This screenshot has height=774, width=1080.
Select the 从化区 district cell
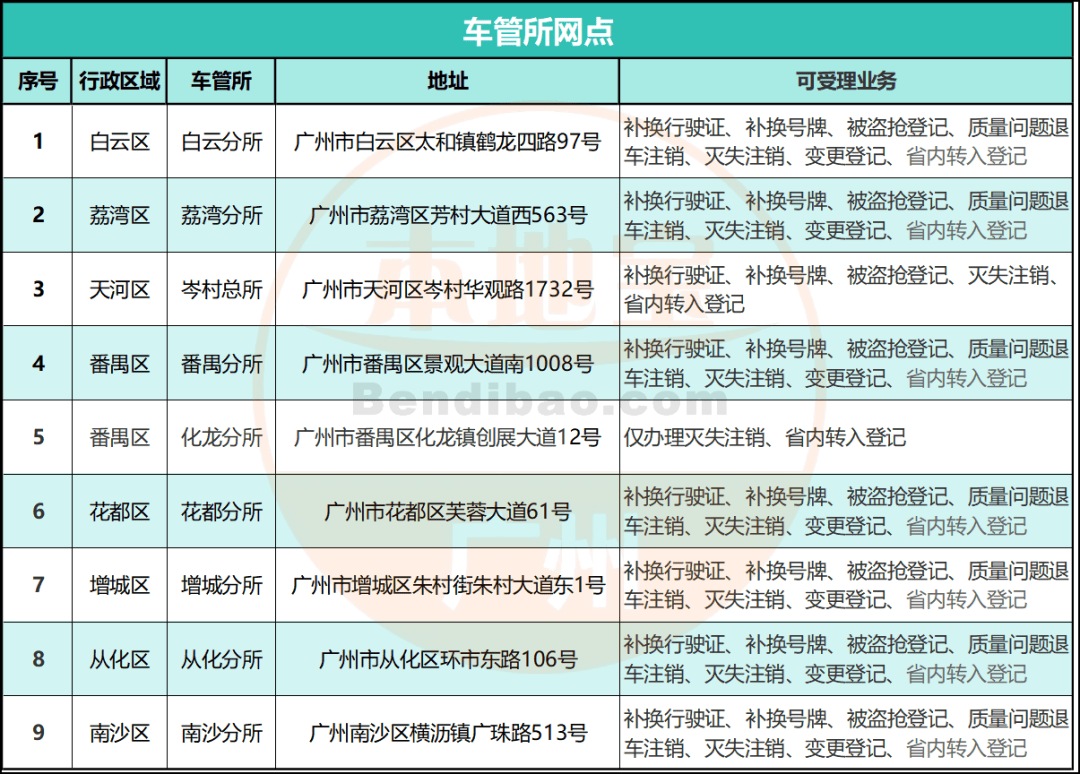coord(120,659)
